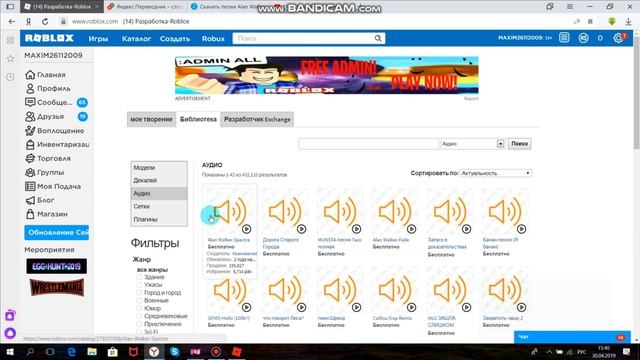Open the Robux menu in the header
This screenshot has height=360, width=640.
point(213,38)
